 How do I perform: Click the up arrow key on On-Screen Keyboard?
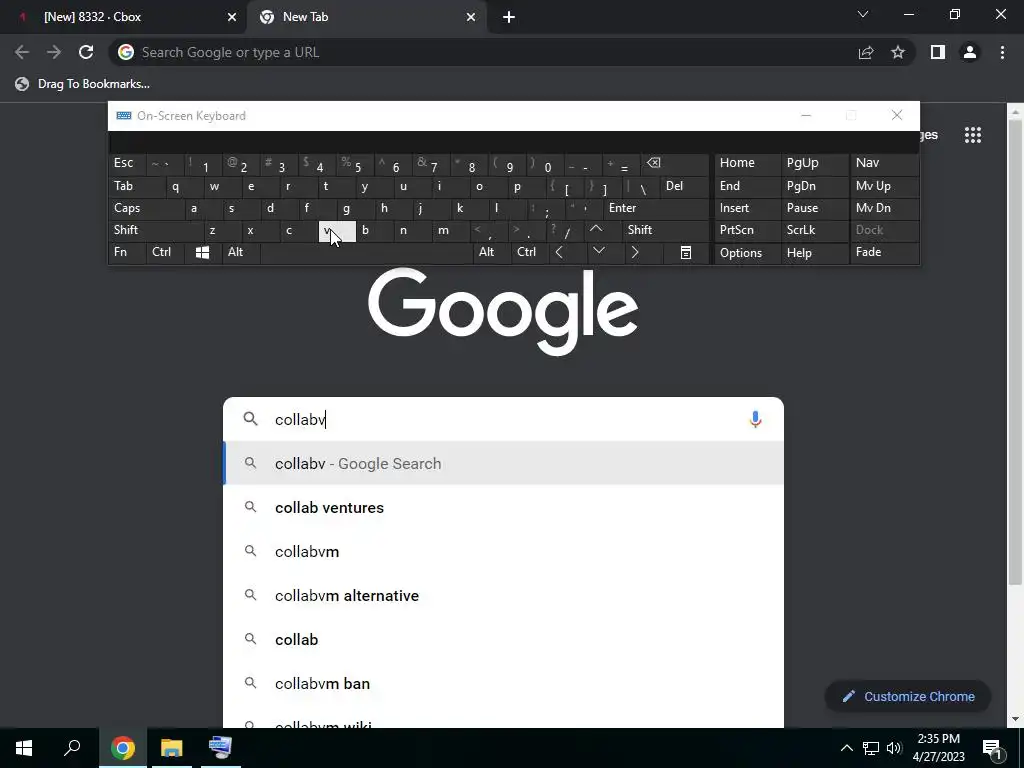coord(596,230)
